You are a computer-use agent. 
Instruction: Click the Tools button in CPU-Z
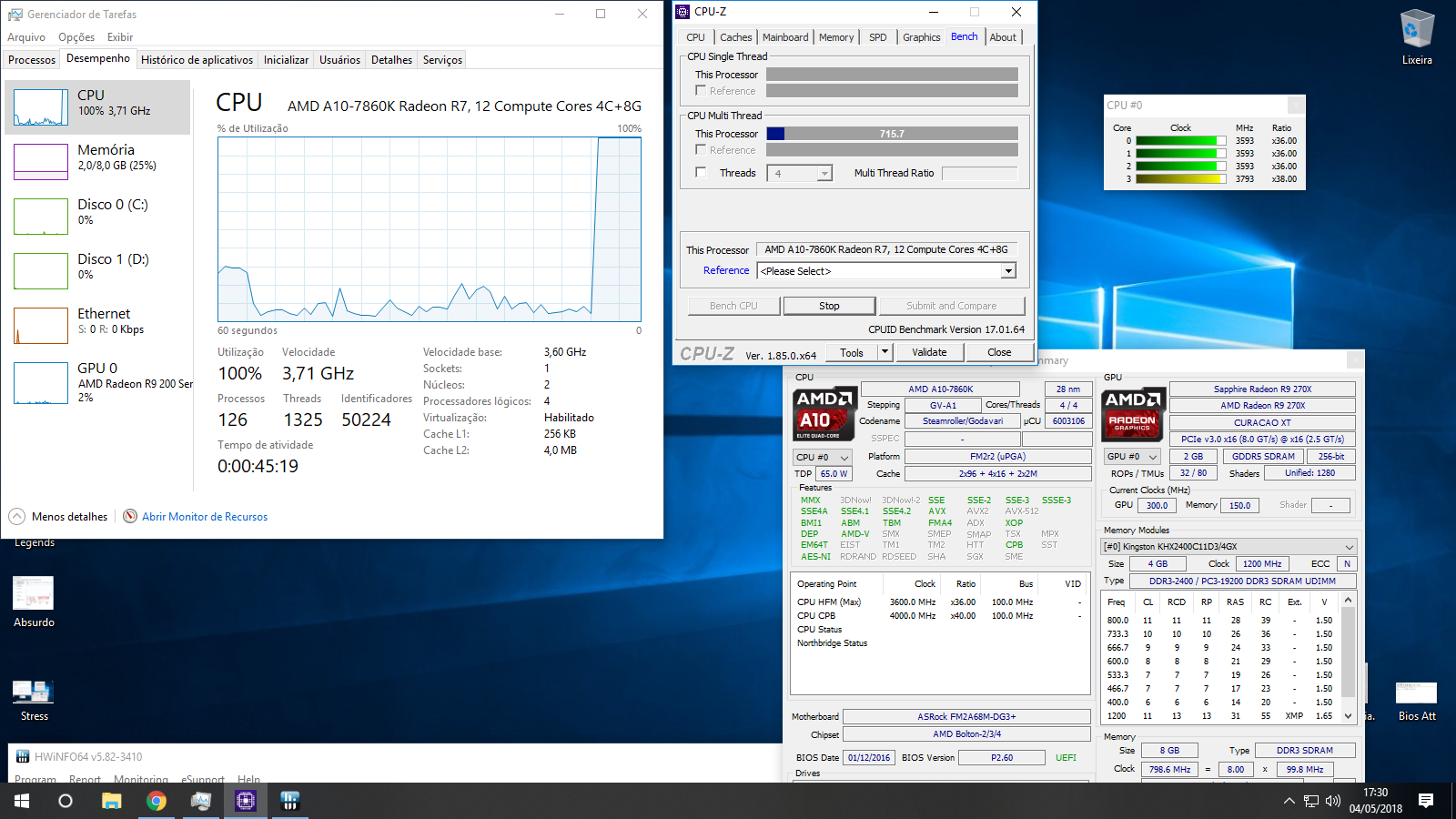coord(852,352)
